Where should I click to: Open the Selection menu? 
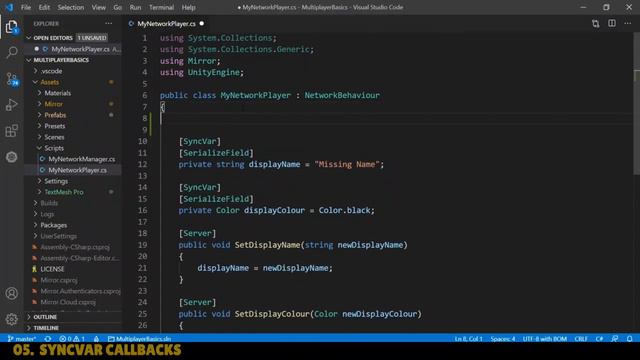click(x=71, y=7)
